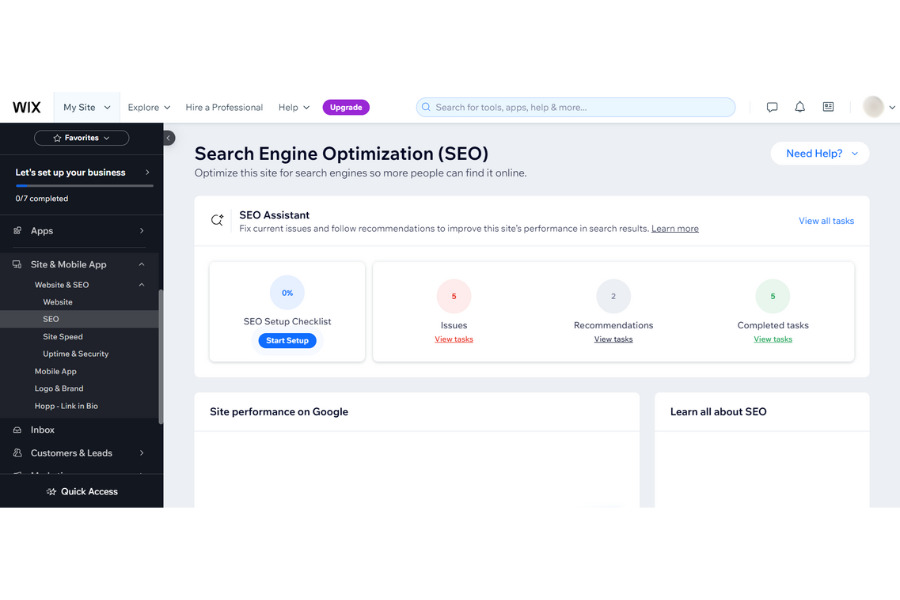Collapse the Website & SEO section

pyautogui.click(x=141, y=285)
